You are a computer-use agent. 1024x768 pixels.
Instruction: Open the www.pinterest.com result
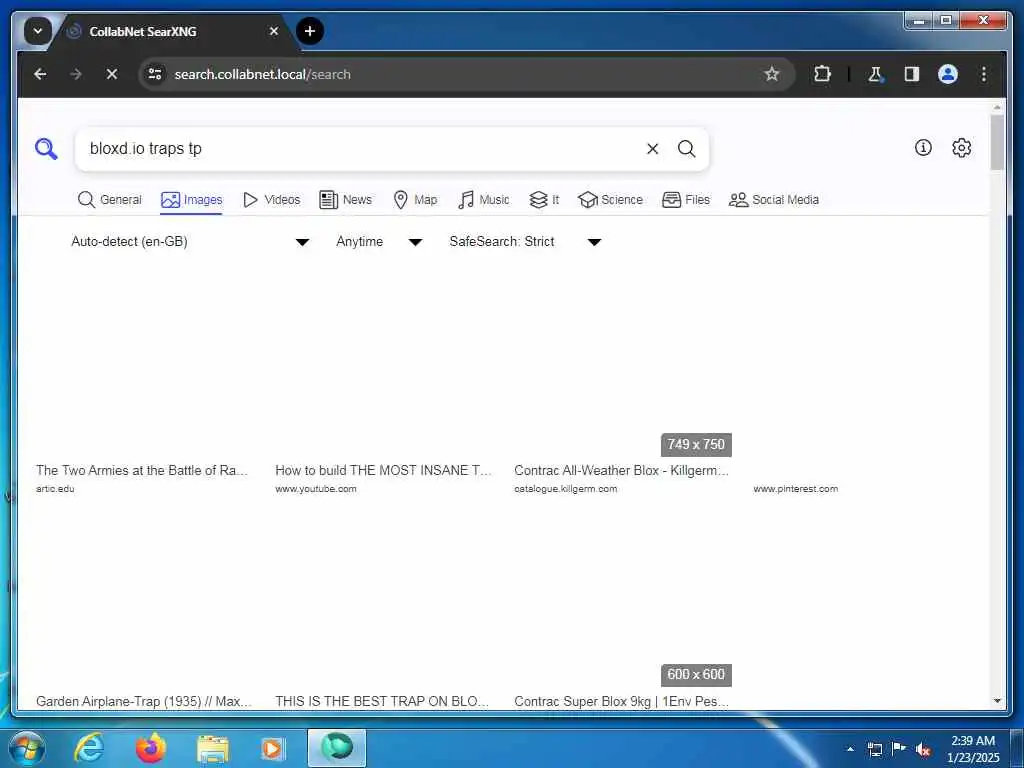[795, 488]
